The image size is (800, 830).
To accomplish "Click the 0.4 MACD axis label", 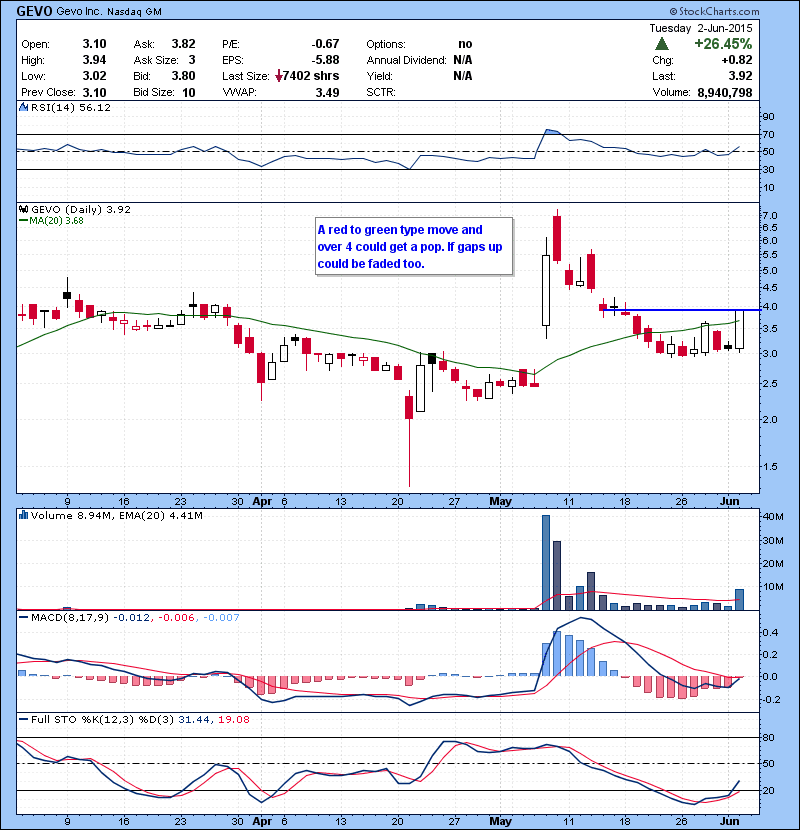I will [x=771, y=633].
